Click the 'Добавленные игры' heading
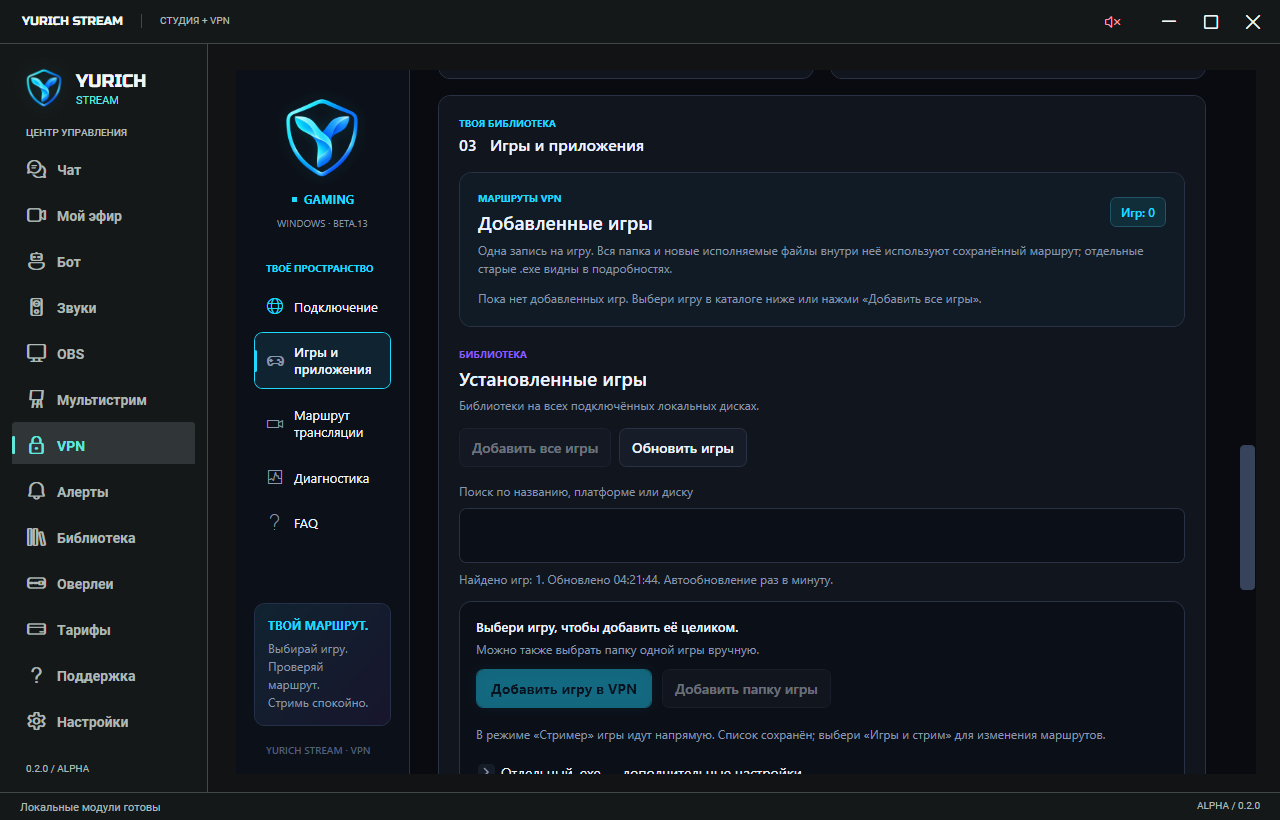 pos(565,224)
